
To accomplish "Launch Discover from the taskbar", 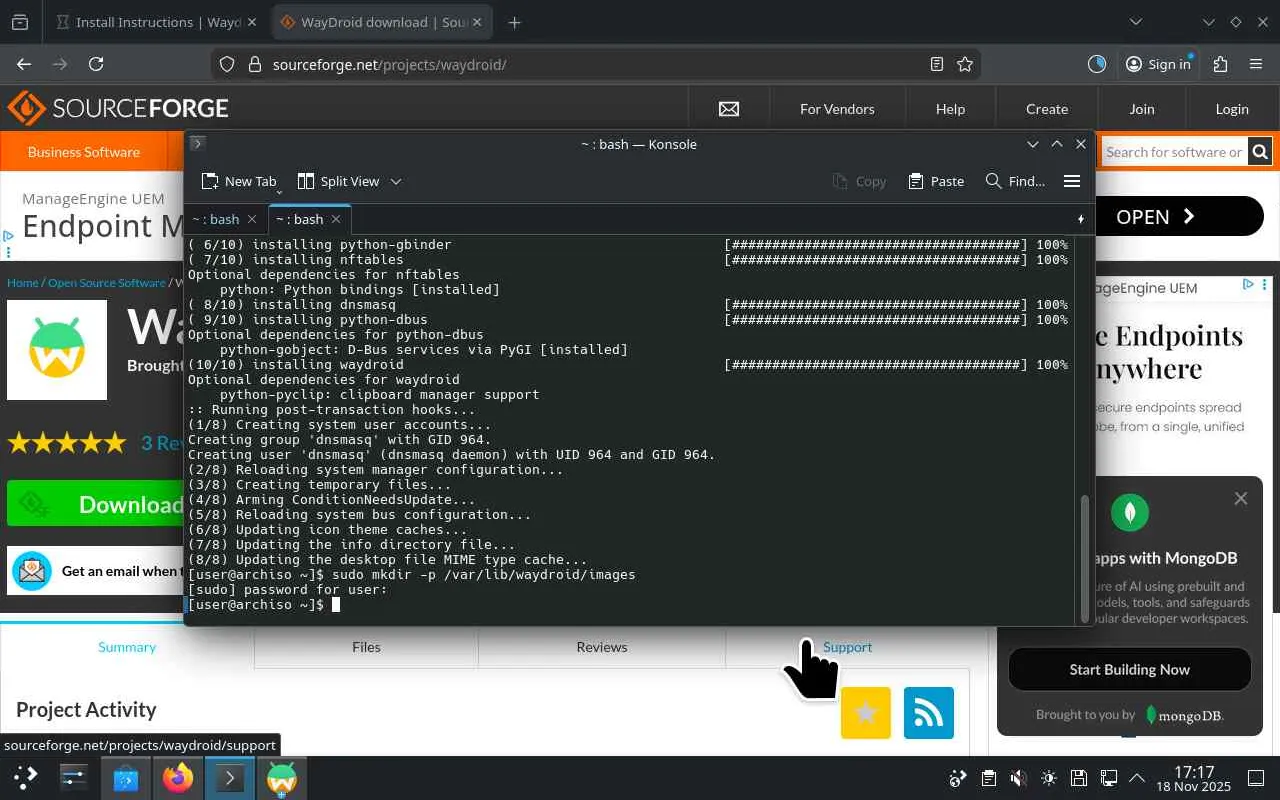I will [x=126, y=777].
